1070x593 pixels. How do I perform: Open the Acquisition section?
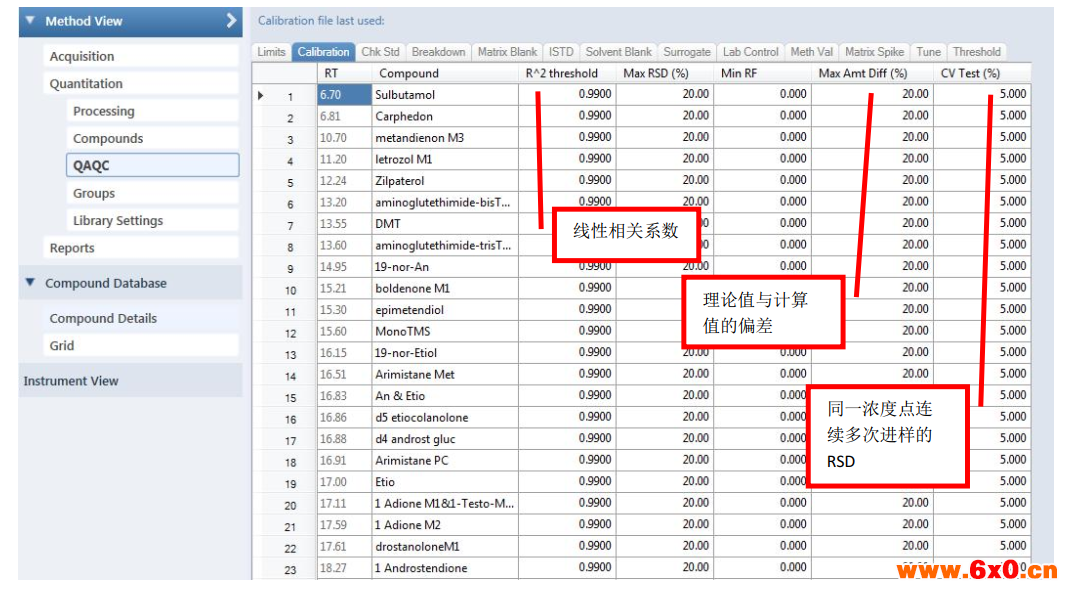[82, 57]
